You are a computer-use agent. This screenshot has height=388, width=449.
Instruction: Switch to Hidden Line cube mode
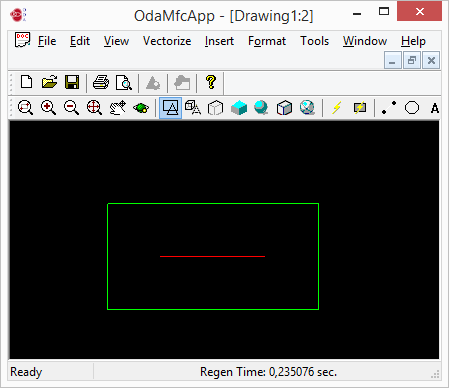[215, 108]
